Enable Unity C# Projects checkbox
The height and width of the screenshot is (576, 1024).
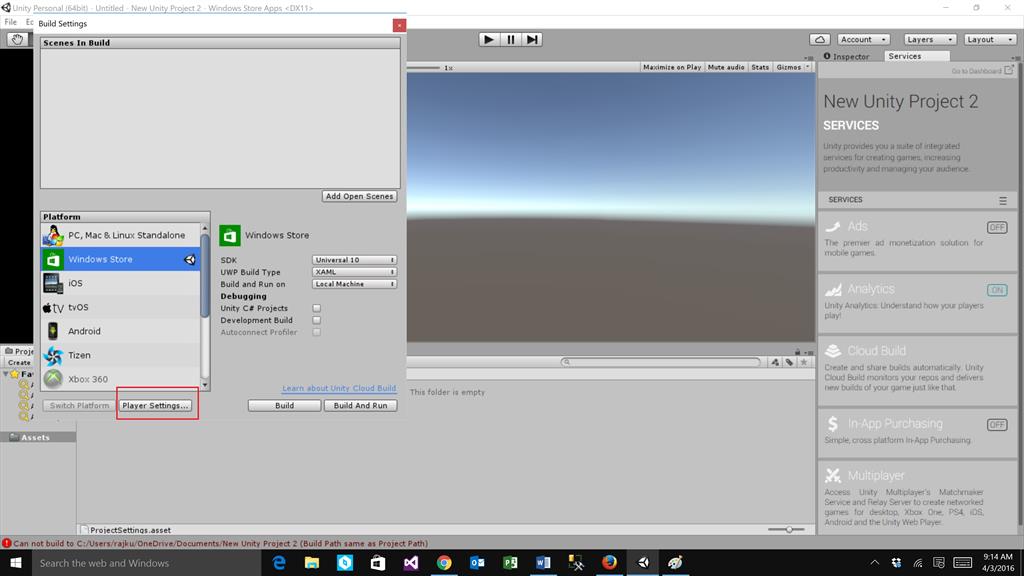coord(317,308)
